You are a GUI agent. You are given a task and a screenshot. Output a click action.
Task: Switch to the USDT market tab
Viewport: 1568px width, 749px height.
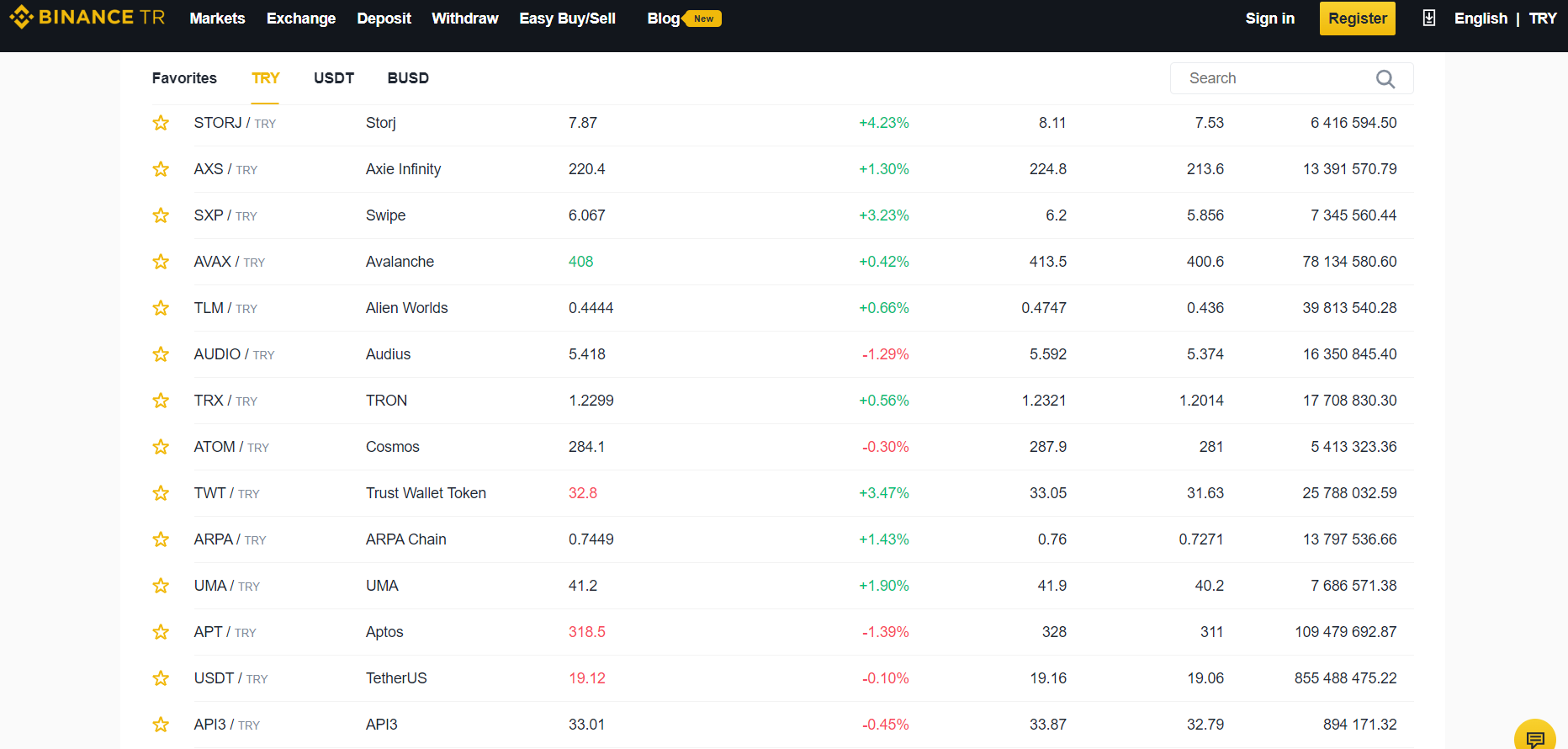click(334, 78)
